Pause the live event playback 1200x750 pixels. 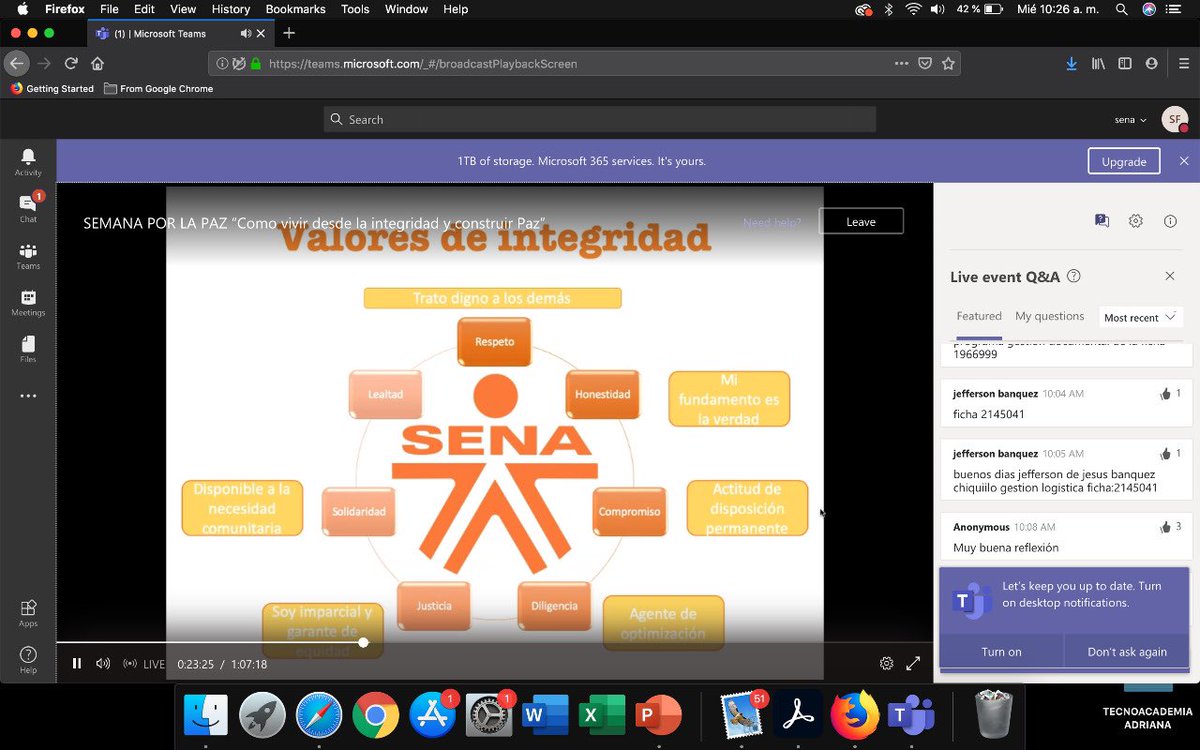click(77, 663)
